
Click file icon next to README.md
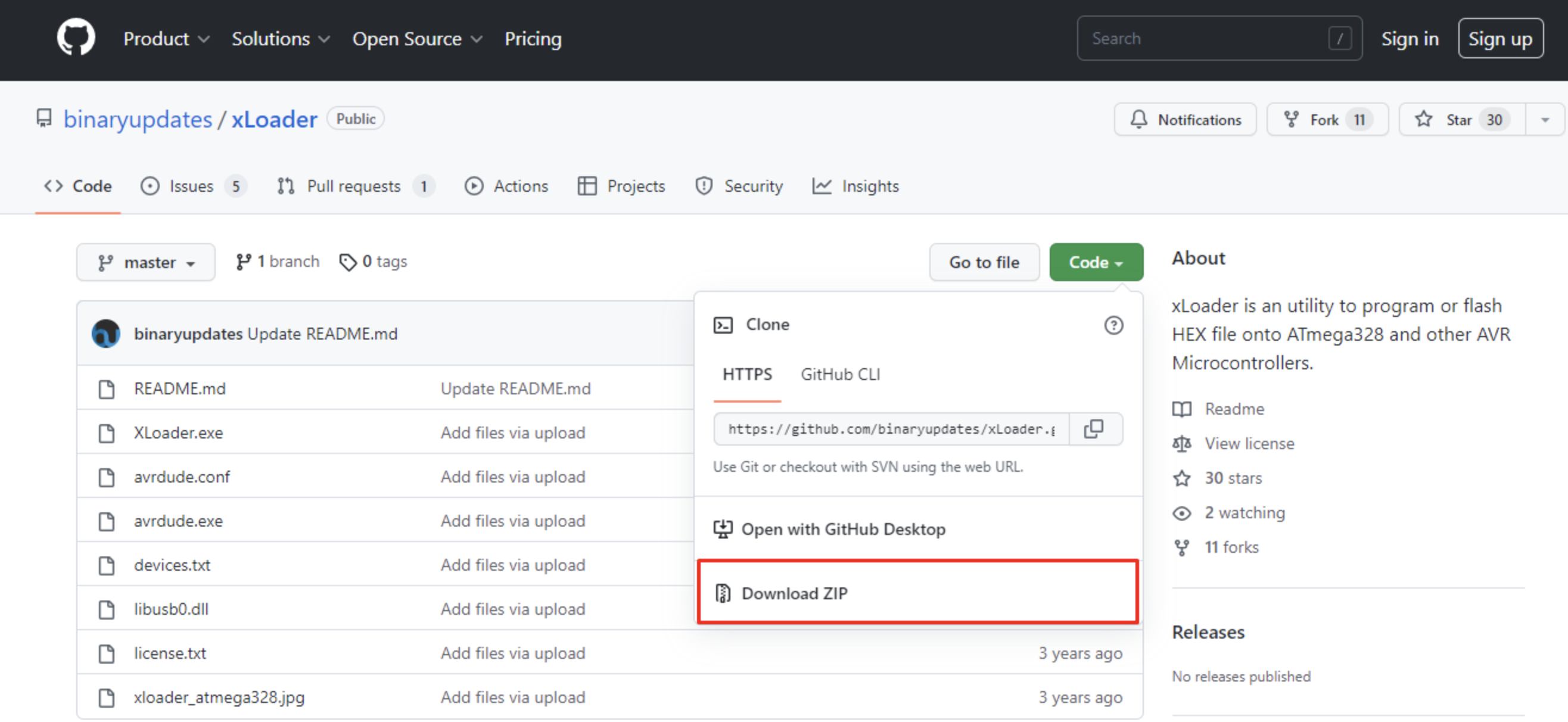coord(107,388)
